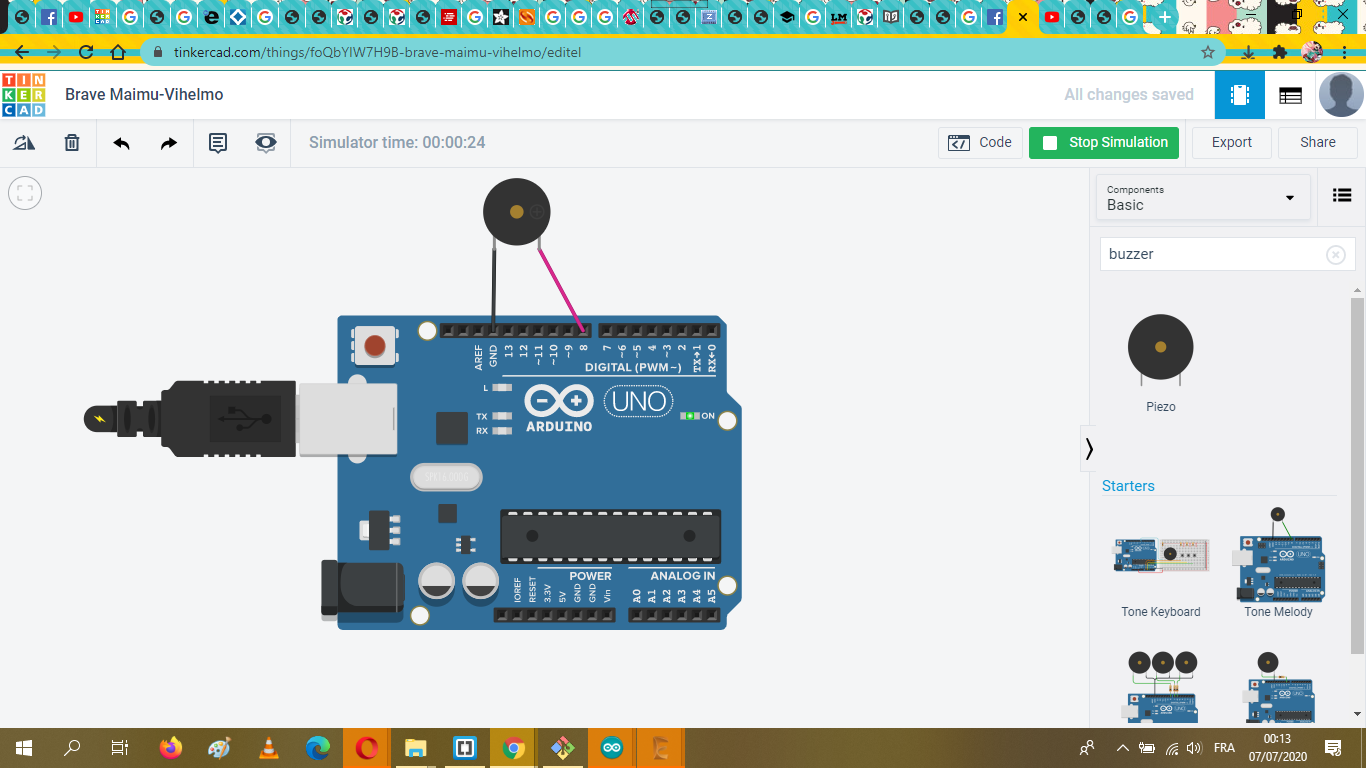This screenshot has height=768, width=1366.
Task: Open File Explorer from the taskbar
Action: tap(416, 748)
